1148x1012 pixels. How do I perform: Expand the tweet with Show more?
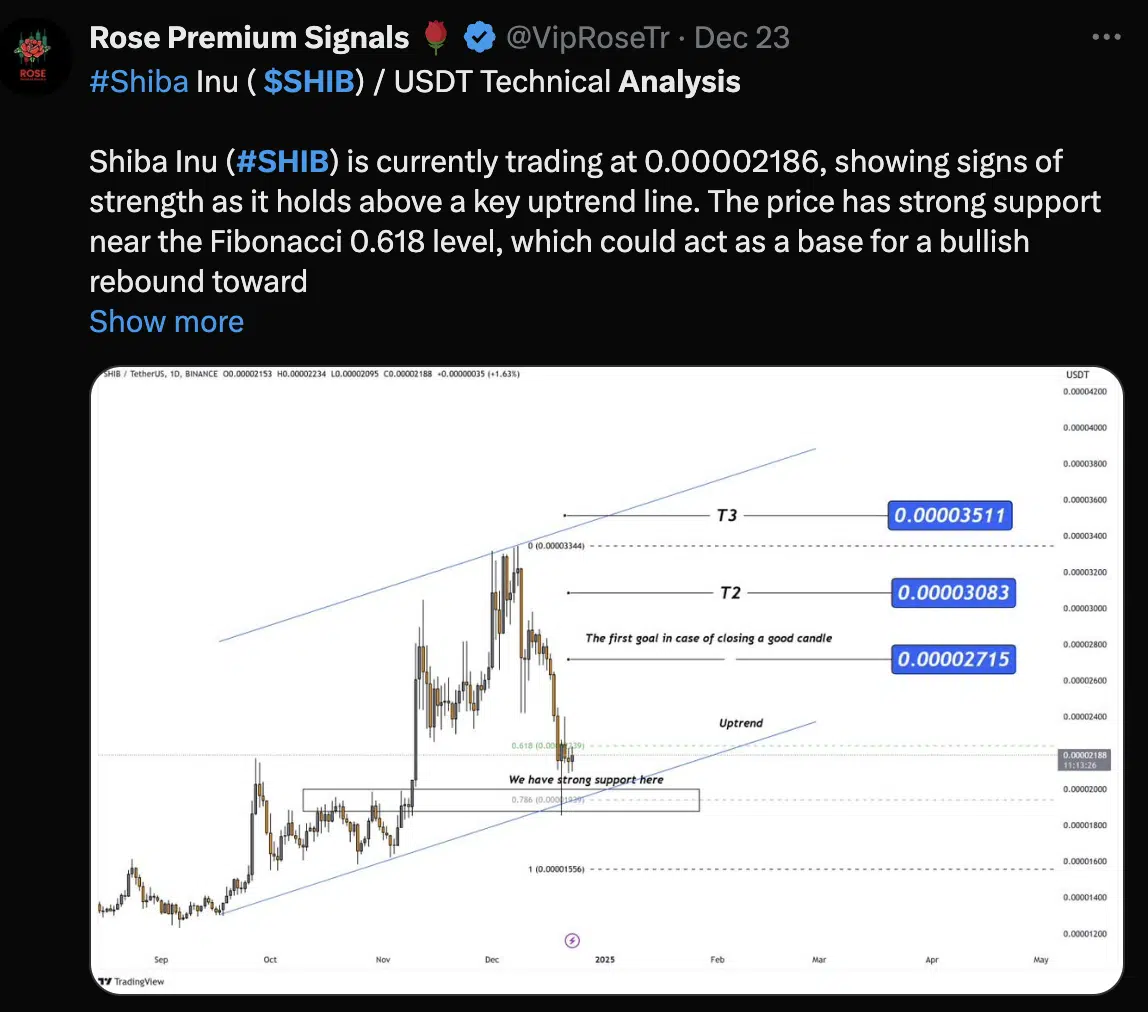[166, 321]
